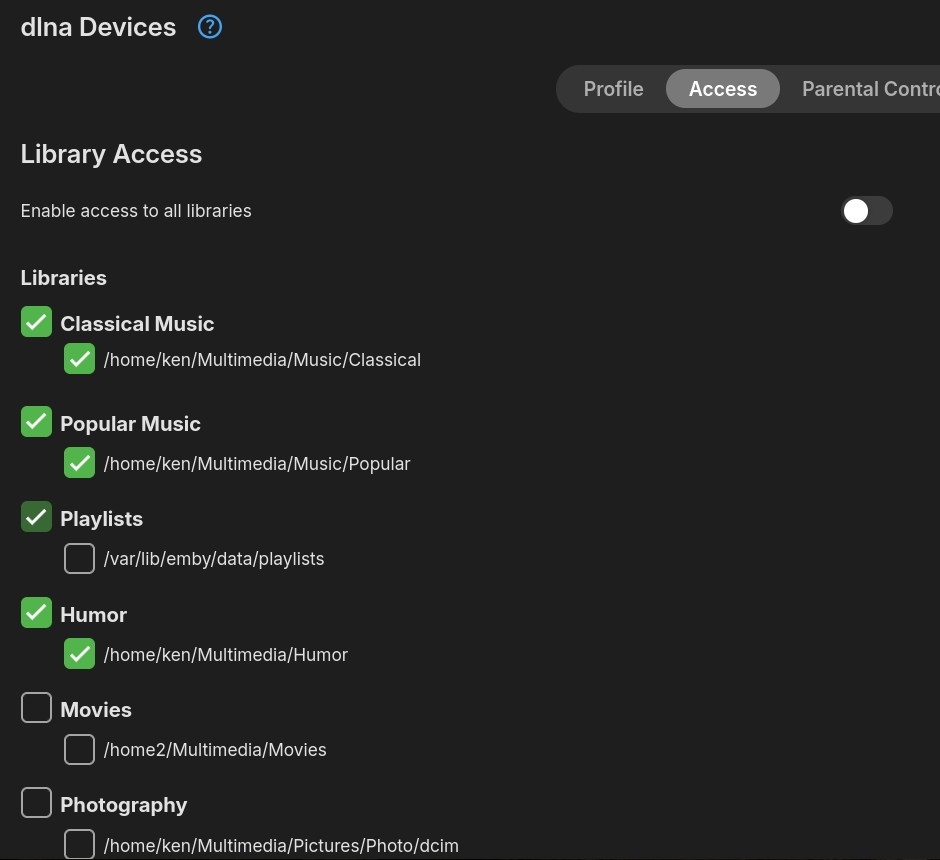The width and height of the screenshot is (940, 860).
Task: Click the Movies library label
Action: (96, 710)
